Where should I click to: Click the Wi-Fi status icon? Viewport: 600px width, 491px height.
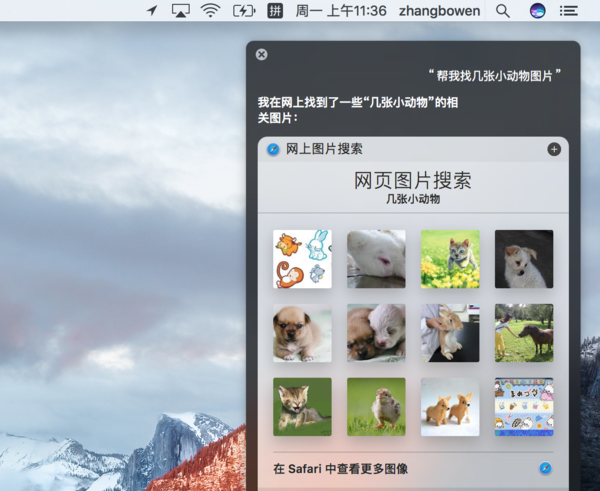click(x=210, y=11)
